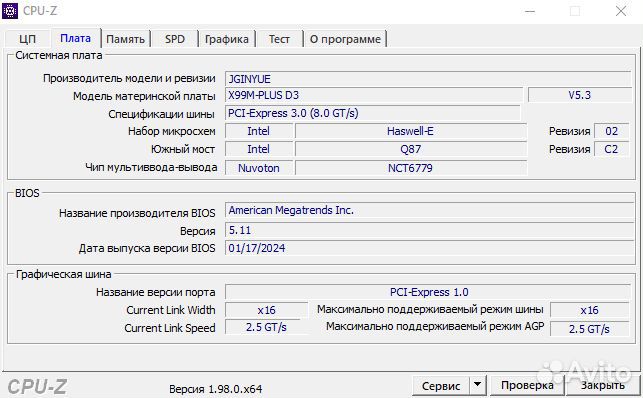
Task: Click the maximum supported x16 value
Action: click(x=589, y=310)
